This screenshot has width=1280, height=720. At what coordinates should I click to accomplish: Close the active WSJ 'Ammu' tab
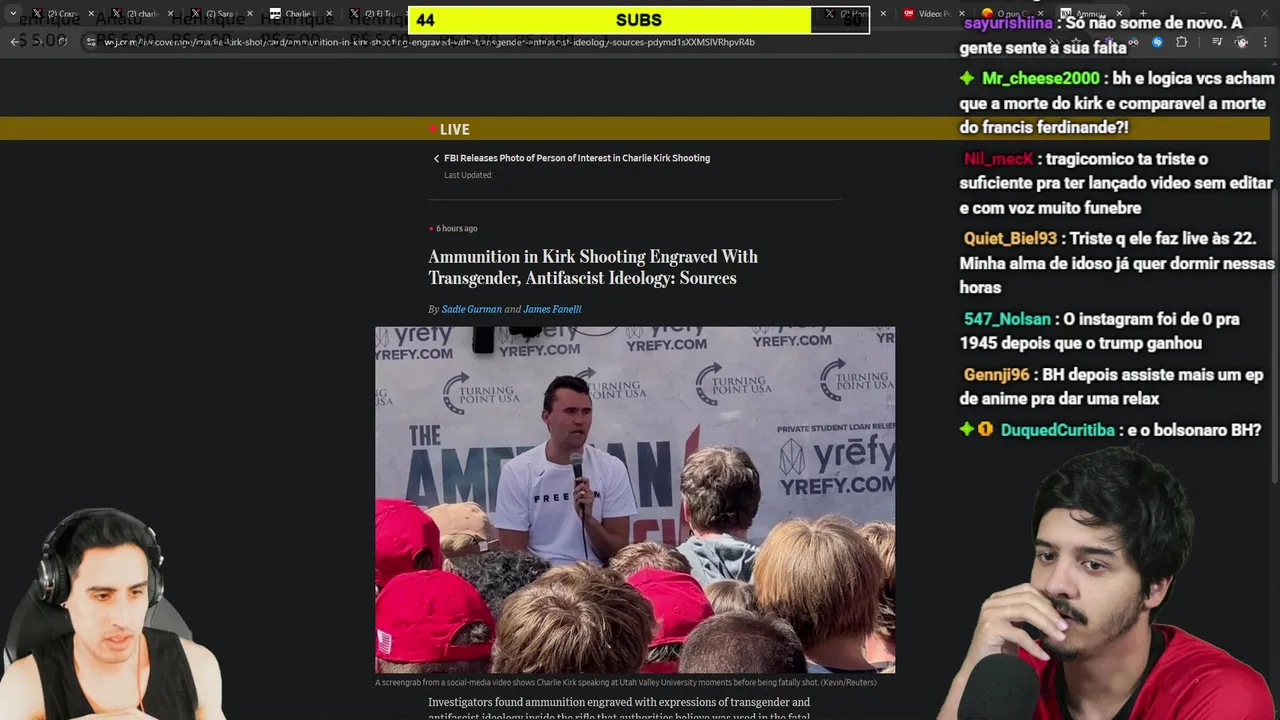pos(1121,14)
